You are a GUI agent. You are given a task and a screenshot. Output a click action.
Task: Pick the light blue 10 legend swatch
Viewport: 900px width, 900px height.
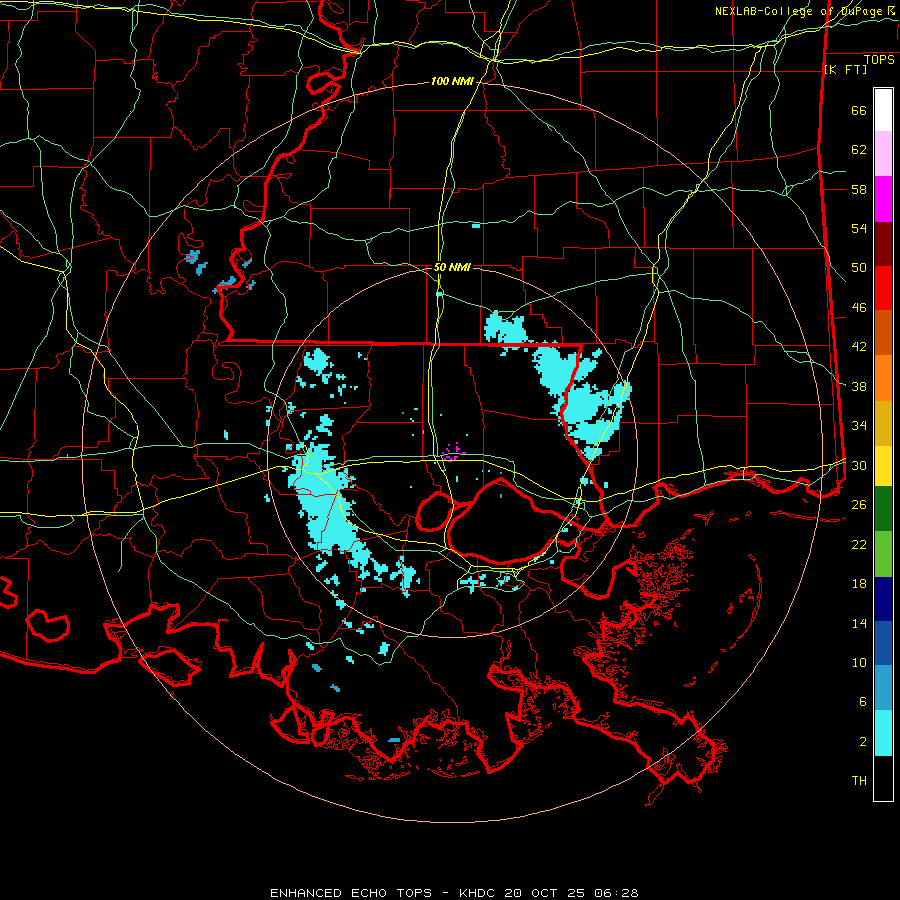(883, 688)
